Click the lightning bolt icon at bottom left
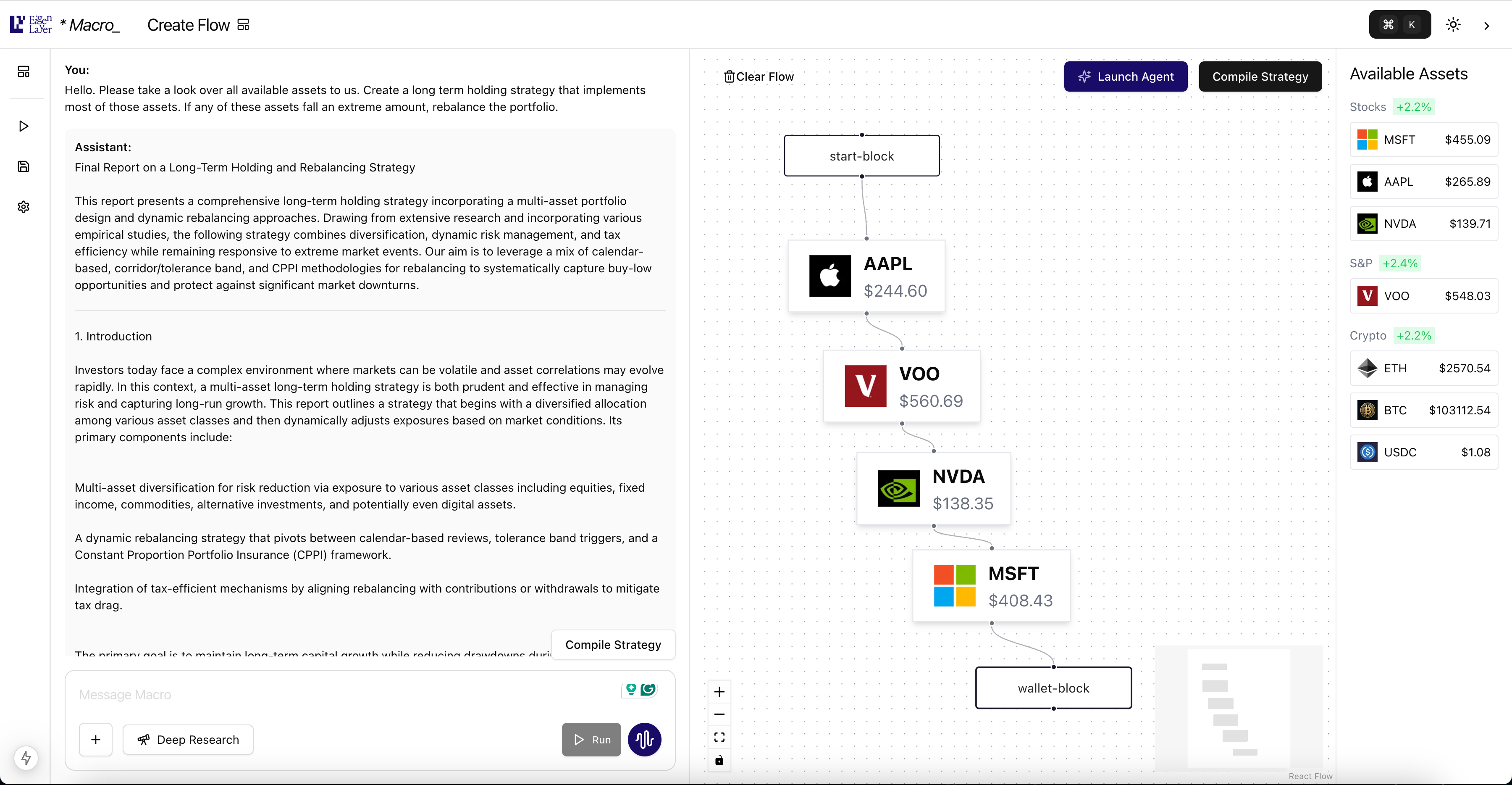The height and width of the screenshot is (785, 1512). pyautogui.click(x=26, y=758)
